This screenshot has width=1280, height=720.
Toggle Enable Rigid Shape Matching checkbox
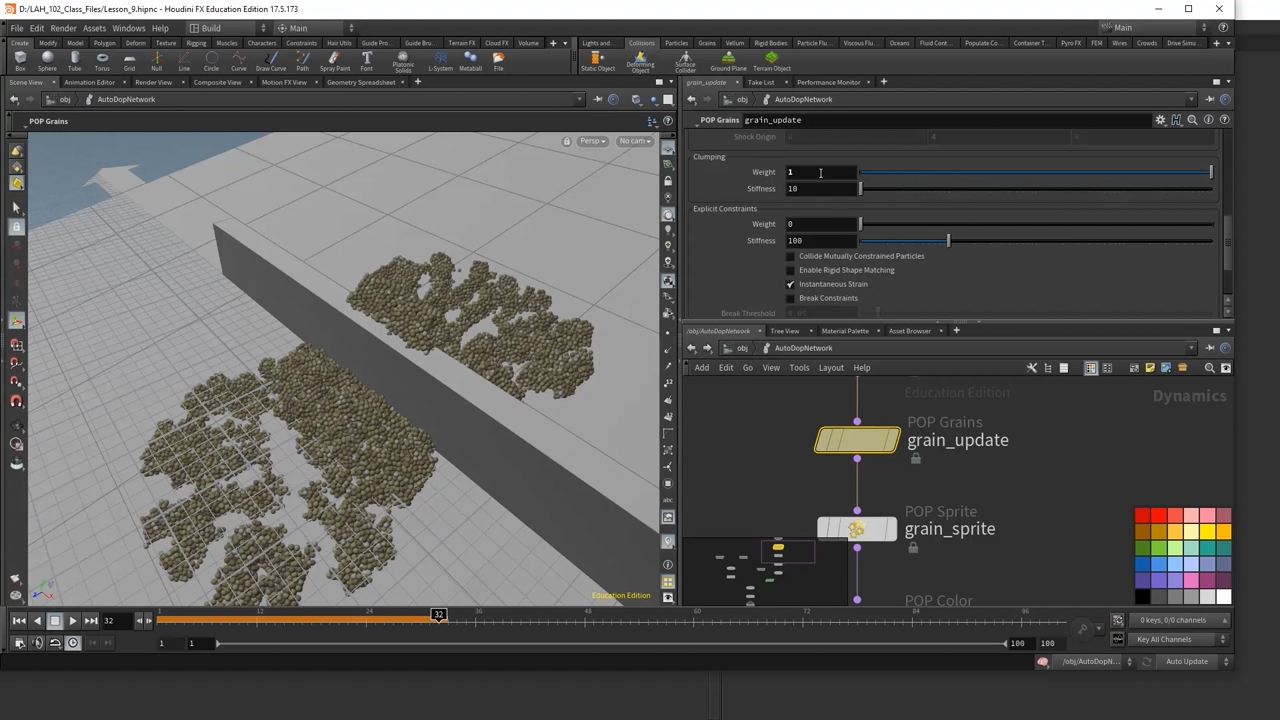[791, 270]
